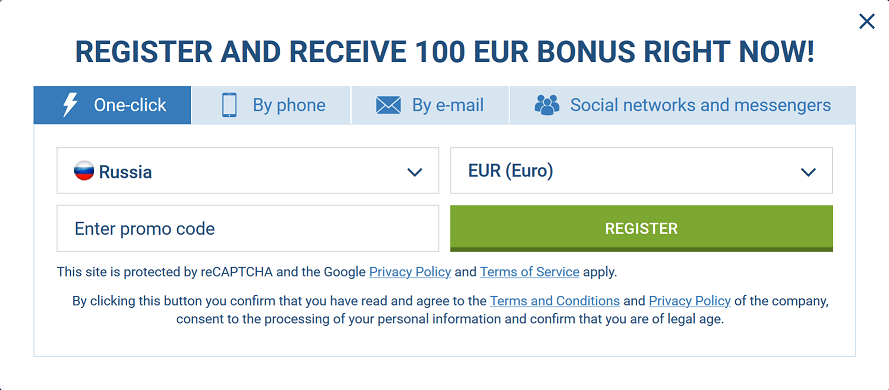
Task: Switch to the One-click tab label
Action: point(130,105)
